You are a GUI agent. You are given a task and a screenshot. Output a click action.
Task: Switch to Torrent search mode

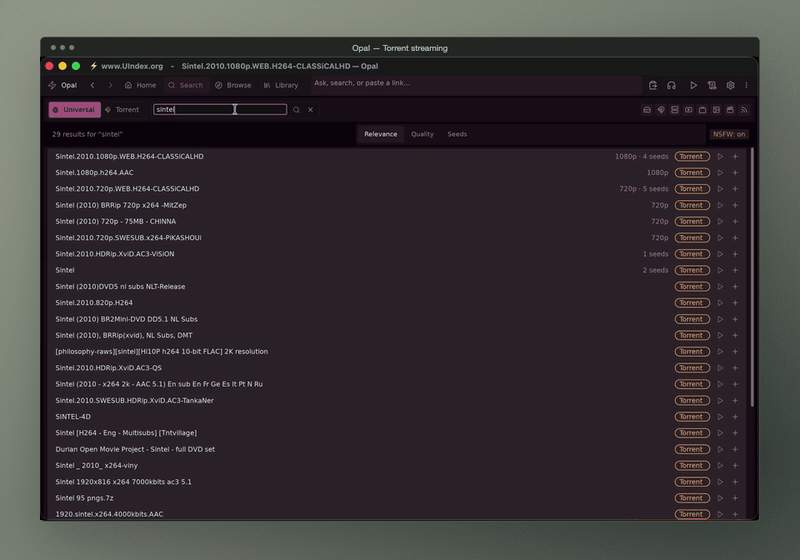click(x=122, y=110)
